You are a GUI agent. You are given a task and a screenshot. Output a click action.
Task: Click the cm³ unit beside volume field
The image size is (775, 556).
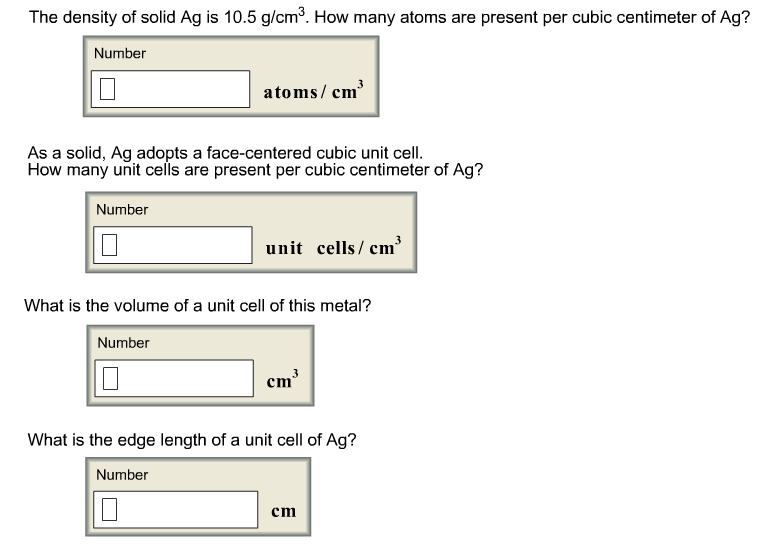coord(282,381)
